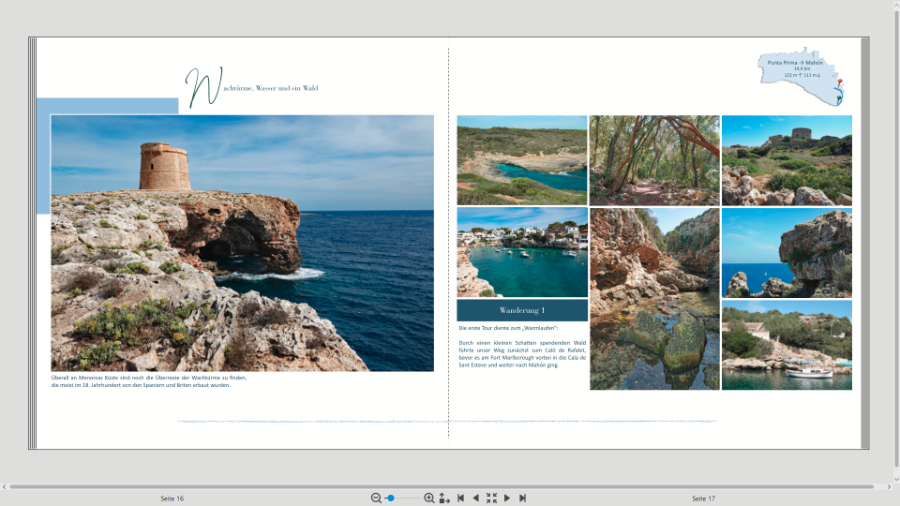Screen dimensions: 900x506
Task: Click the zoom in magnifier icon
Action: tap(429, 498)
